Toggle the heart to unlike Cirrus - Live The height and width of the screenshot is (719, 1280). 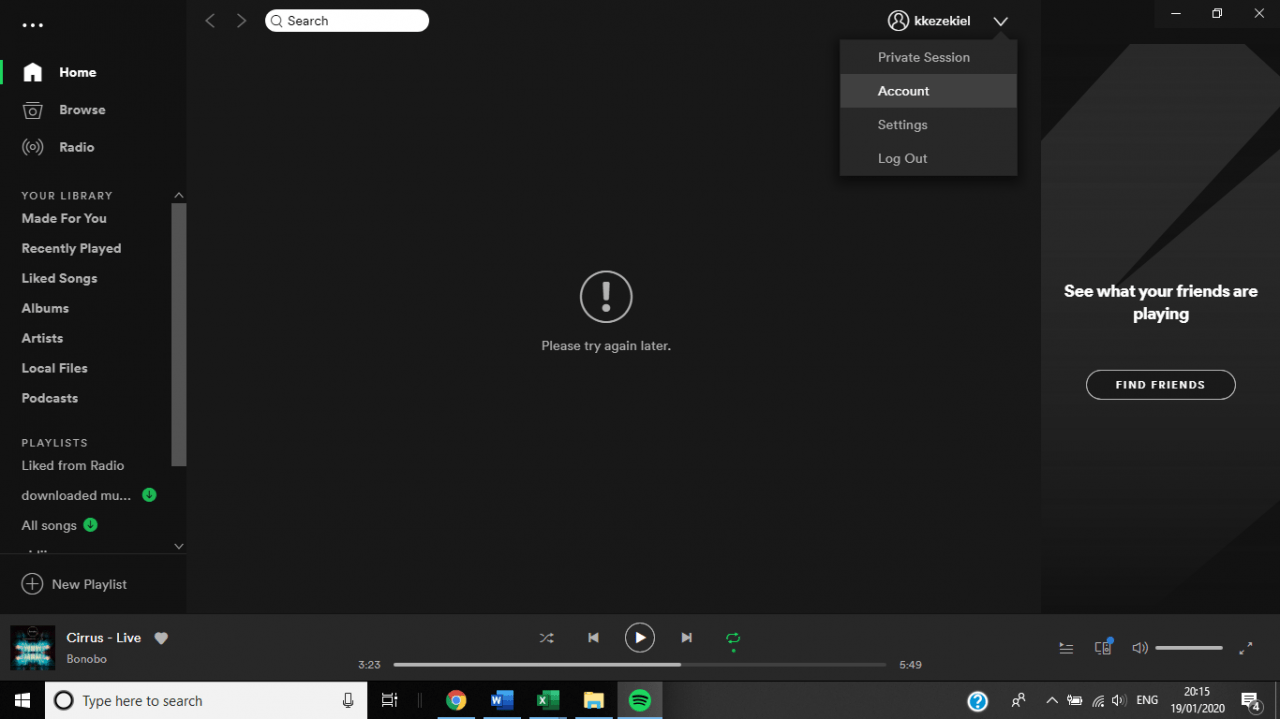pos(161,638)
